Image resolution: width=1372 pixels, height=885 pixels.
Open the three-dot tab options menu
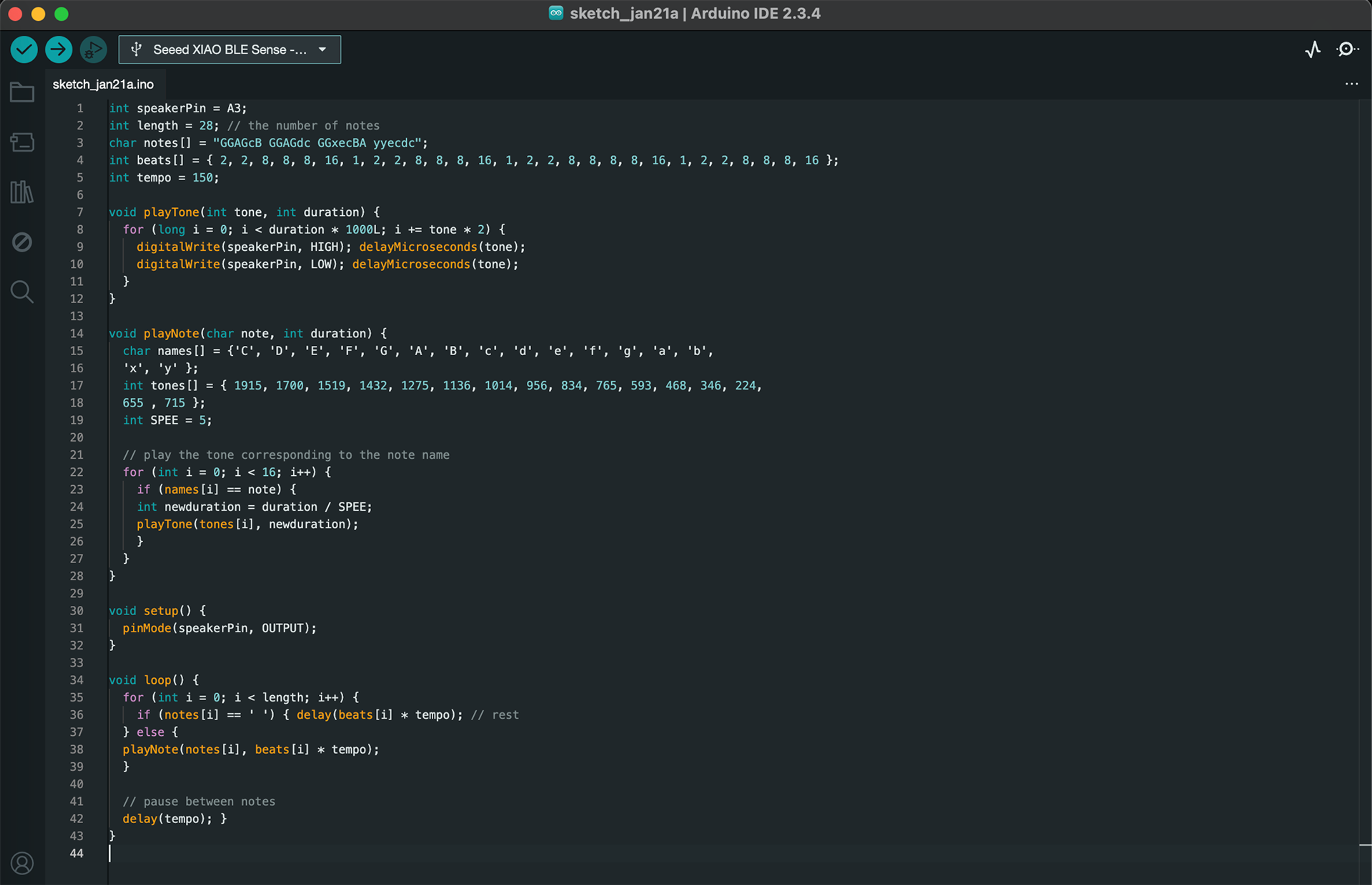tap(1351, 84)
